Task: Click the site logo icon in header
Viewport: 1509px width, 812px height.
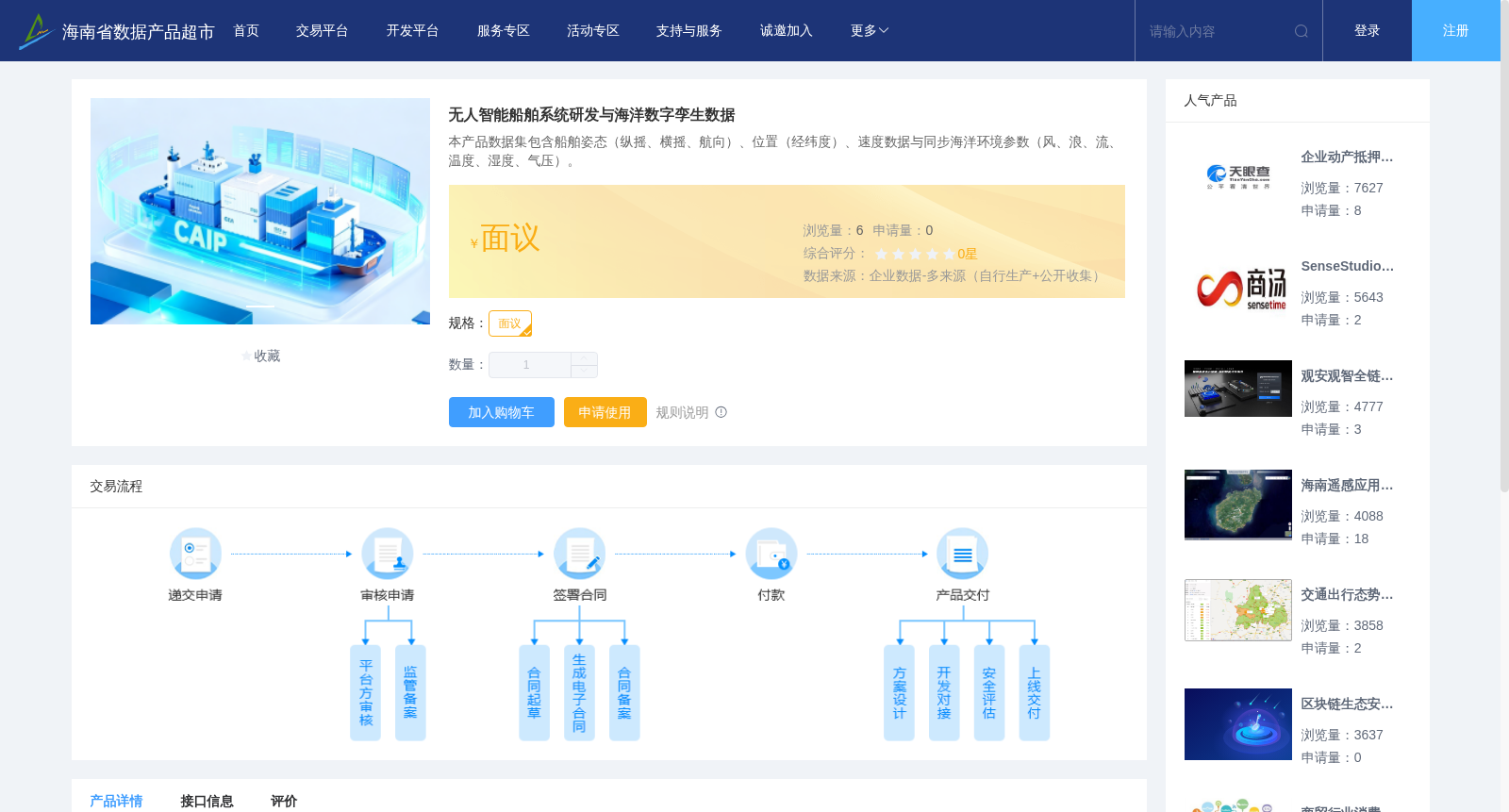Action: click(x=35, y=31)
